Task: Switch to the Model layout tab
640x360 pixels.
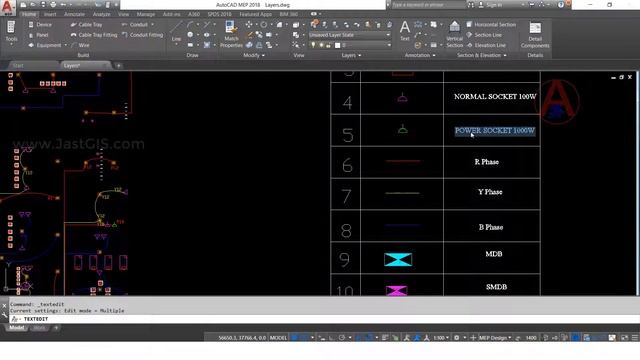Action: [17, 327]
